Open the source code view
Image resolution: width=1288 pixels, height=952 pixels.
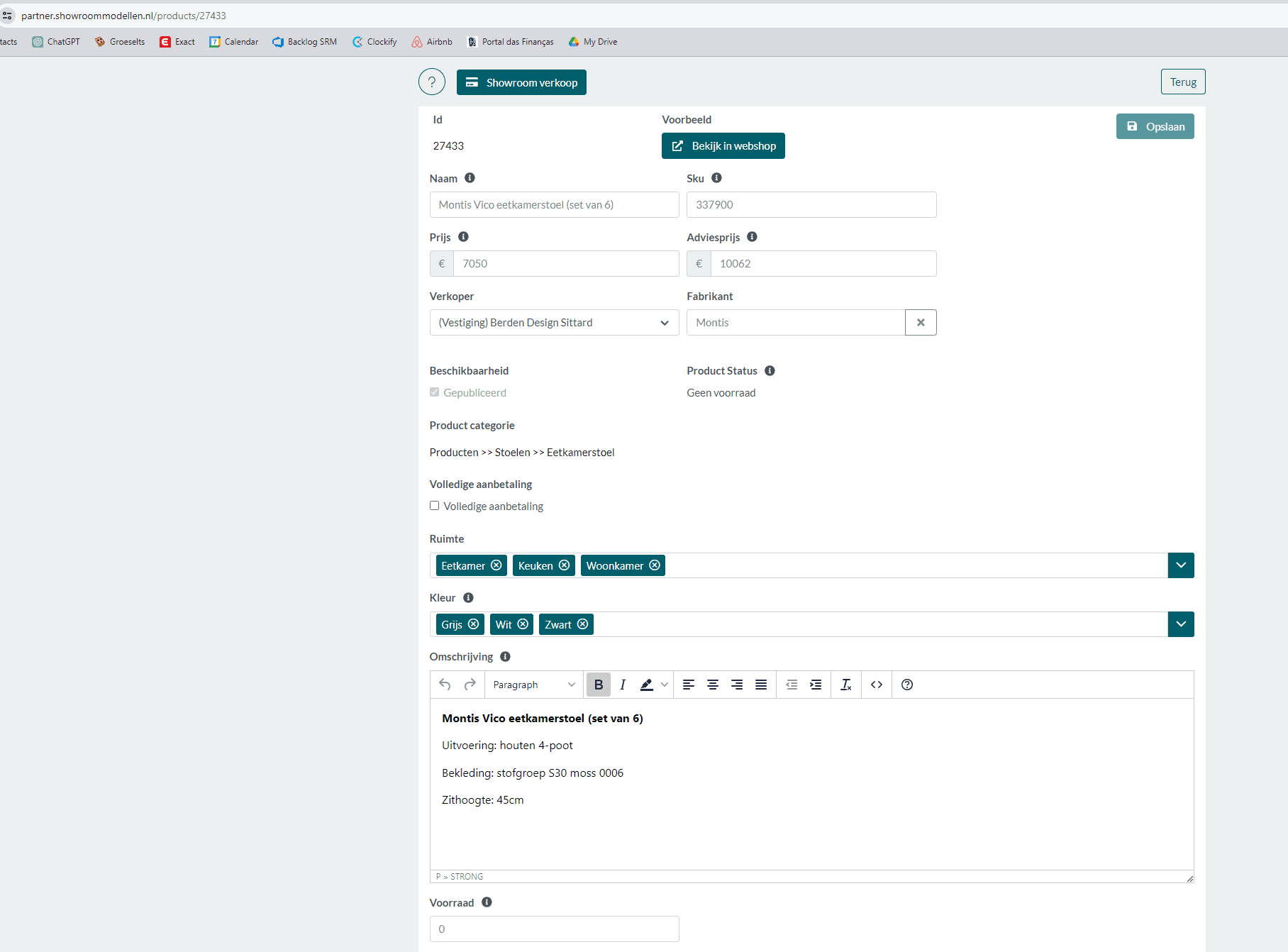(x=877, y=685)
